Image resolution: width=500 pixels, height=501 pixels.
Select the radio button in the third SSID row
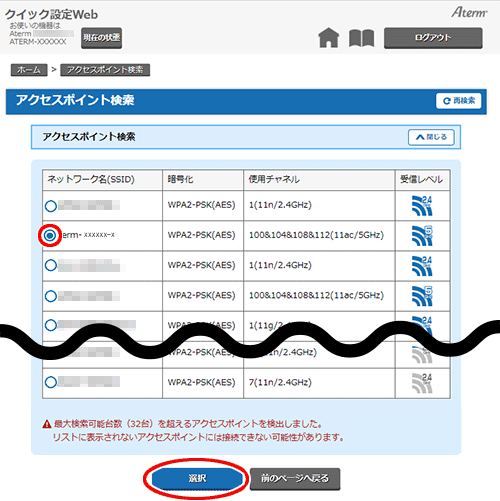51,266
